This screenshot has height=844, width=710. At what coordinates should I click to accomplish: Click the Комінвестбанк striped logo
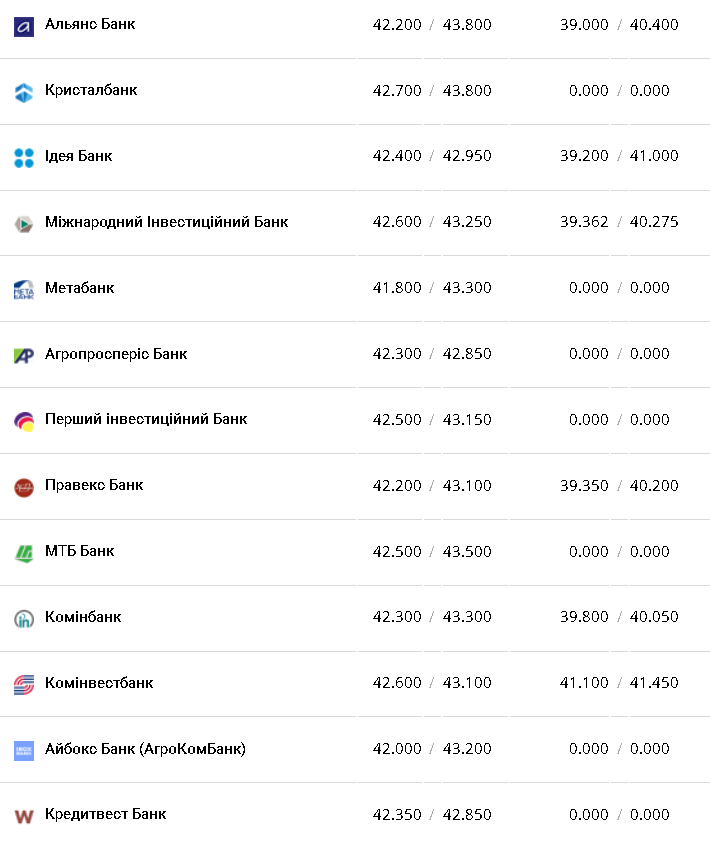(24, 685)
